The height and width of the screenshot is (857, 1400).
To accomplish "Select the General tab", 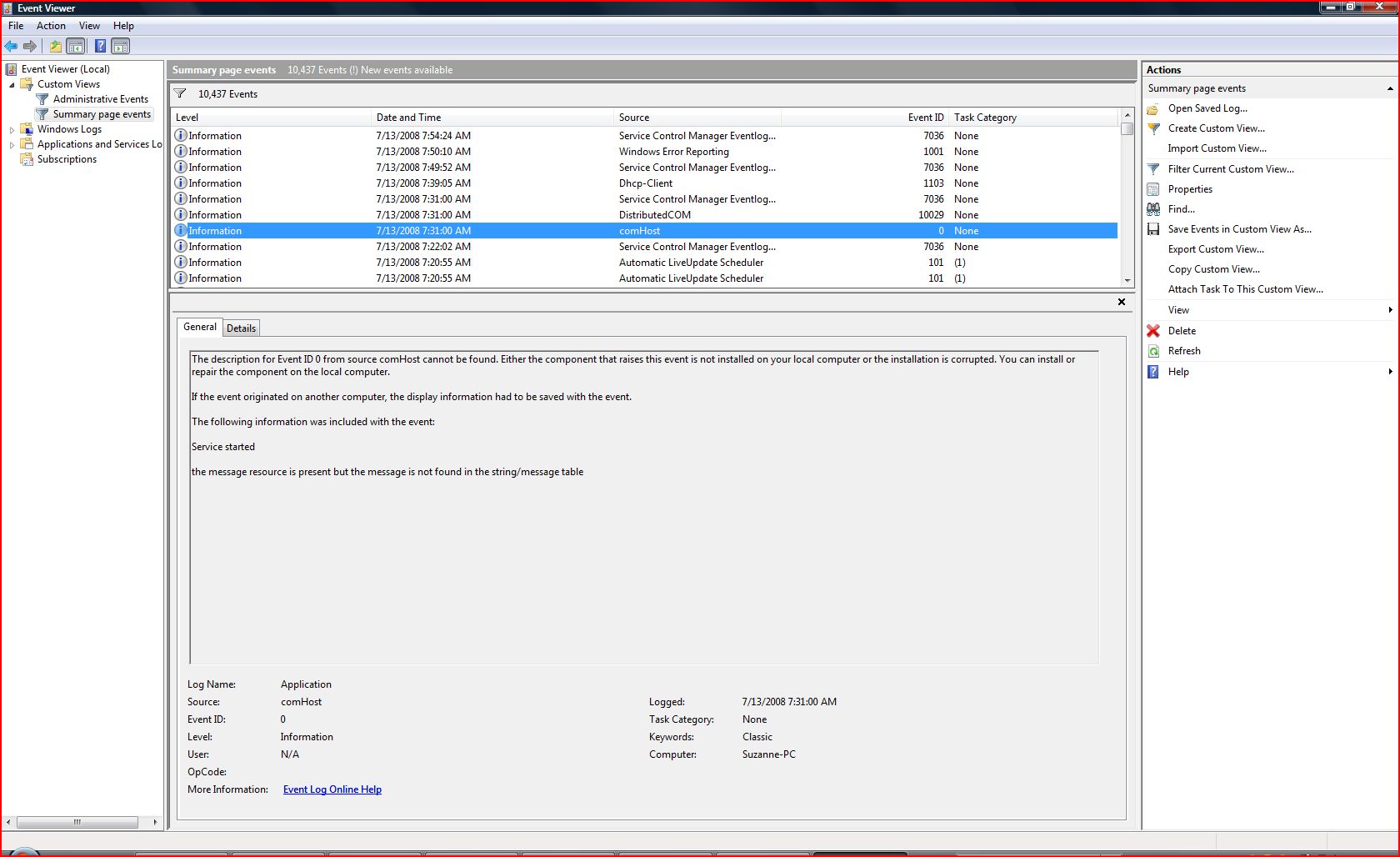I will [x=200, y=327].
